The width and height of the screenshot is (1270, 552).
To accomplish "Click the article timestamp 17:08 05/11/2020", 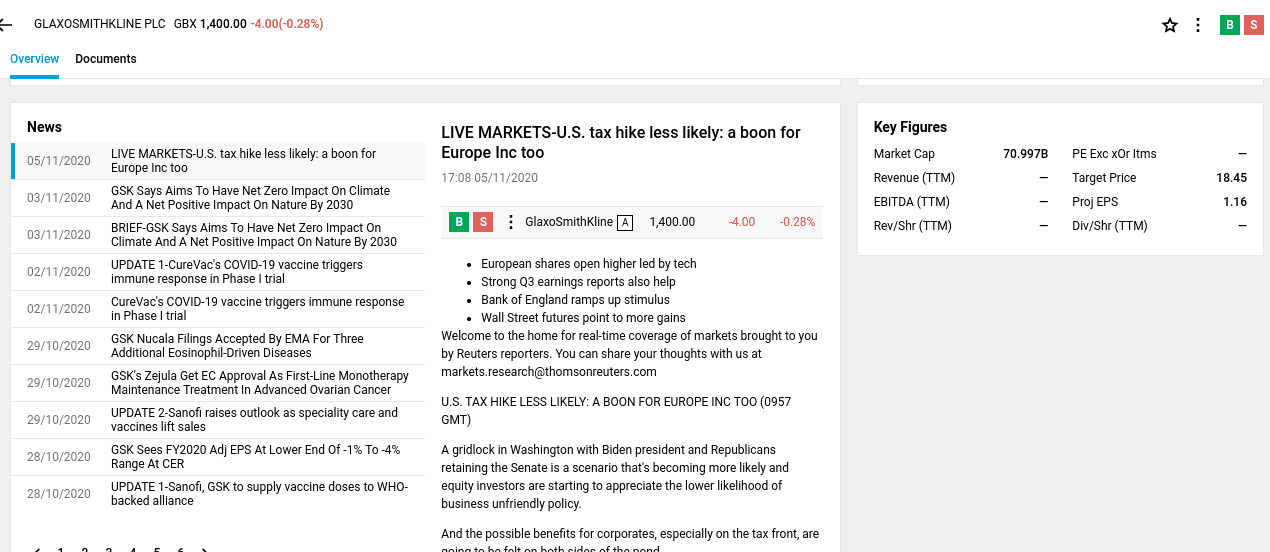I will (490, 178).
